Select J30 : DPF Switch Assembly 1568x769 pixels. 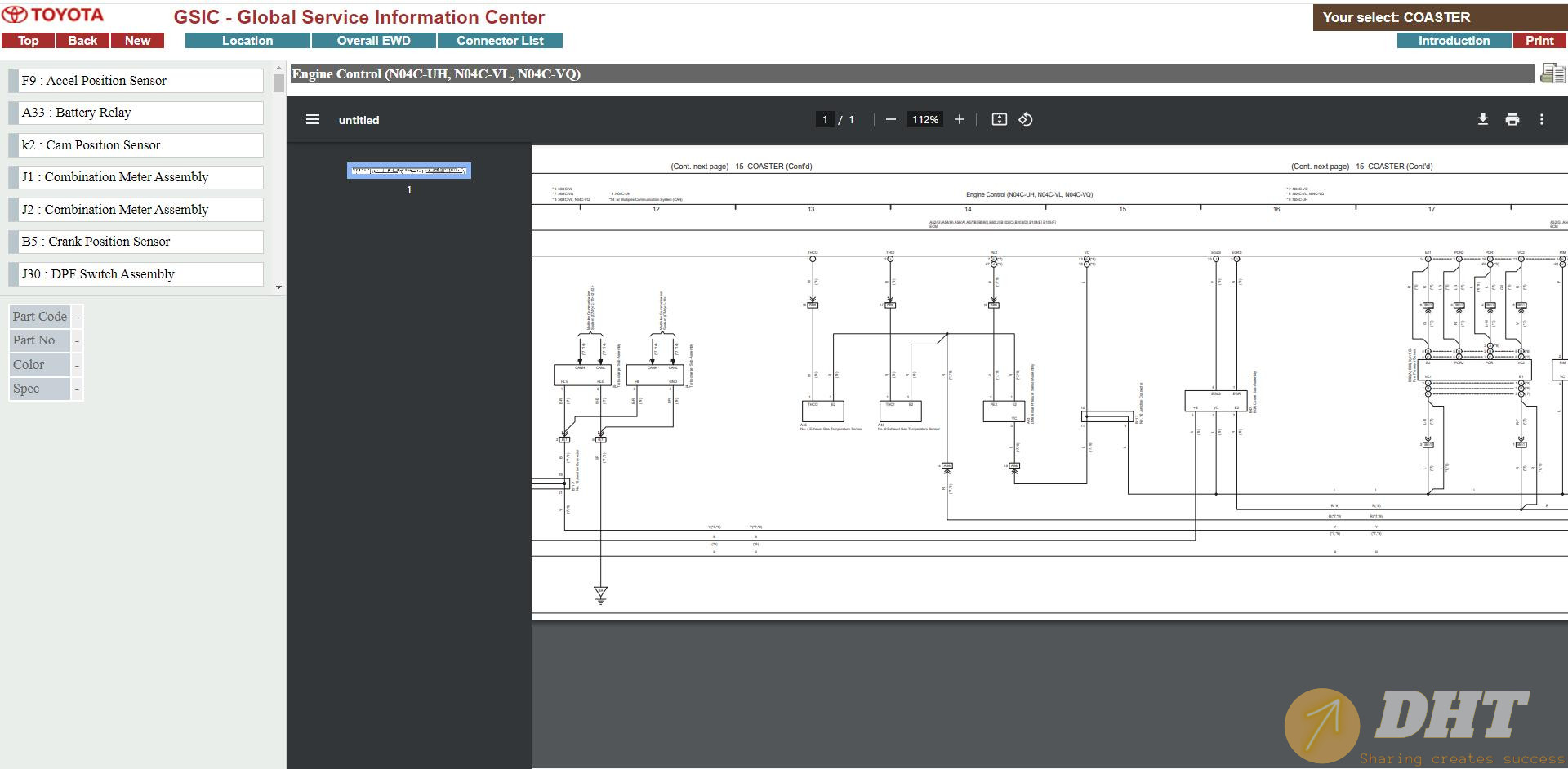coord(136,274)
